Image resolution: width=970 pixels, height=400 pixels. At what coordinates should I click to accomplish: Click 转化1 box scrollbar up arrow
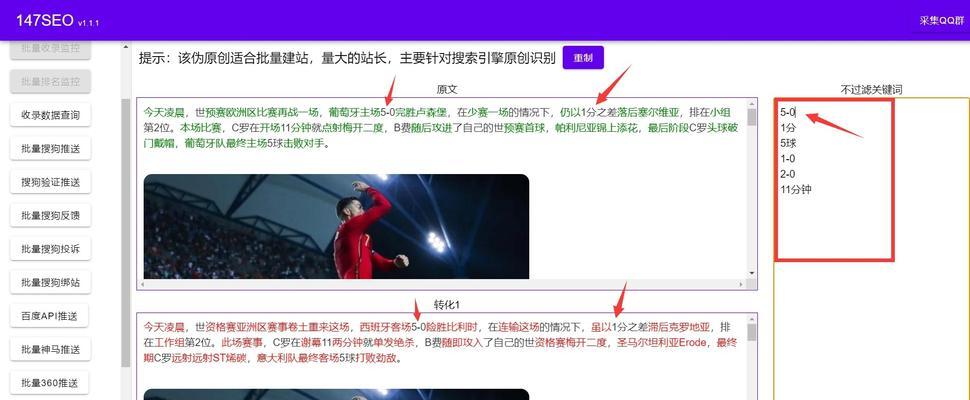(752, 318)
